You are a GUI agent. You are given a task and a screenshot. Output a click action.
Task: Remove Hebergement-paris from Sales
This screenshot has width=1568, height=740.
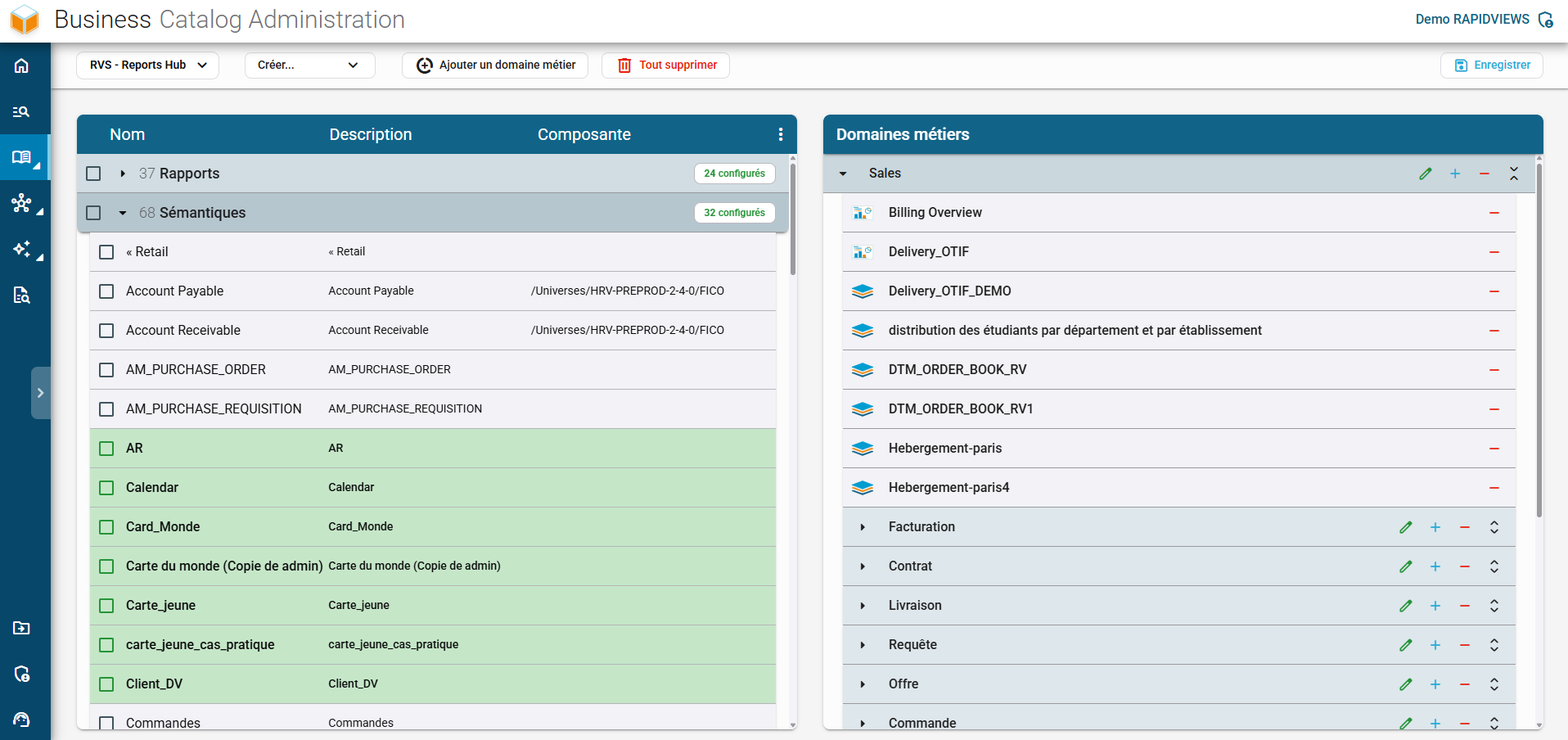[x=1494, y=449]
